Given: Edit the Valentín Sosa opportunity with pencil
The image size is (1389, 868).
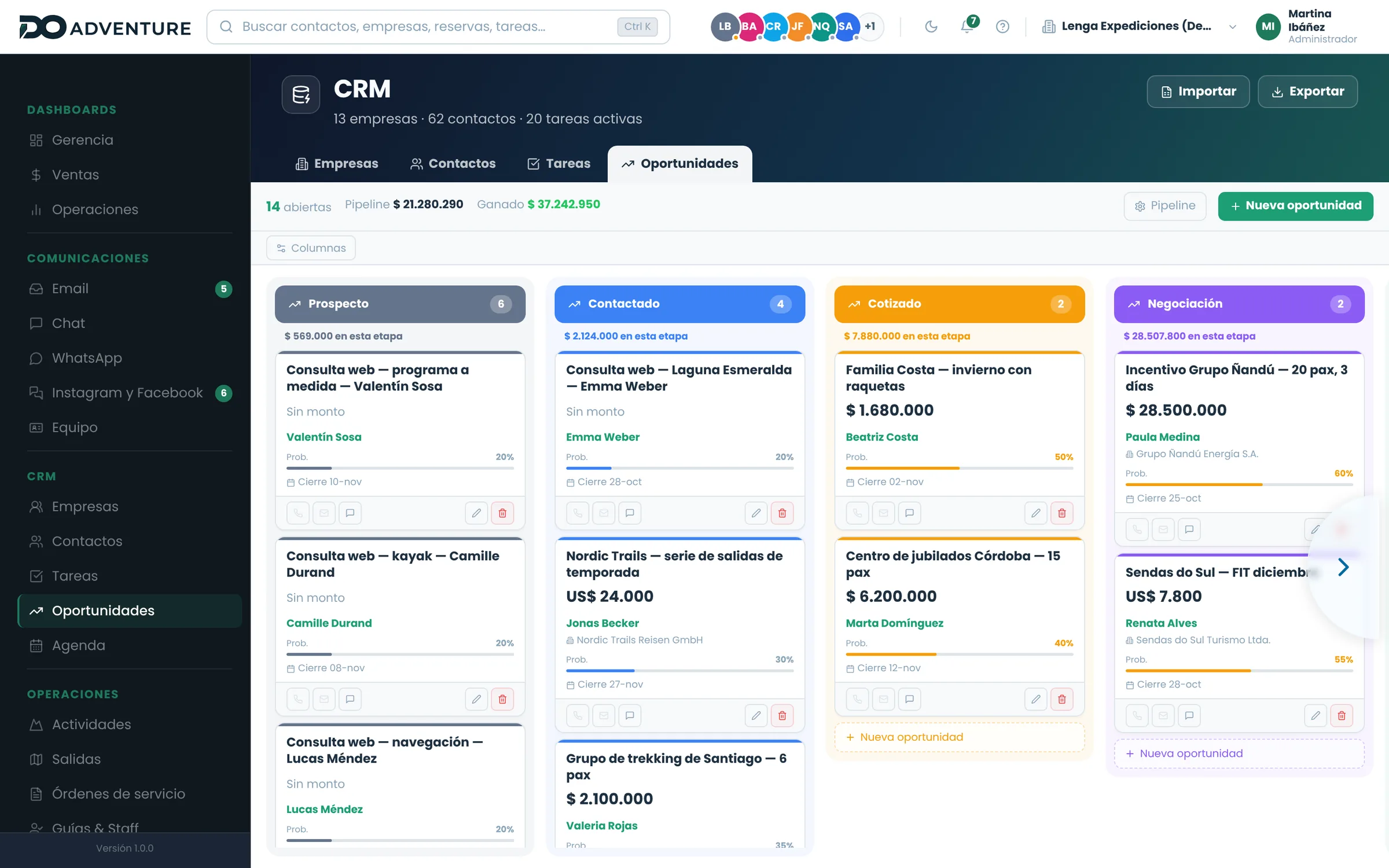Looking at the screenshot, I should click(x=476, y=513).
